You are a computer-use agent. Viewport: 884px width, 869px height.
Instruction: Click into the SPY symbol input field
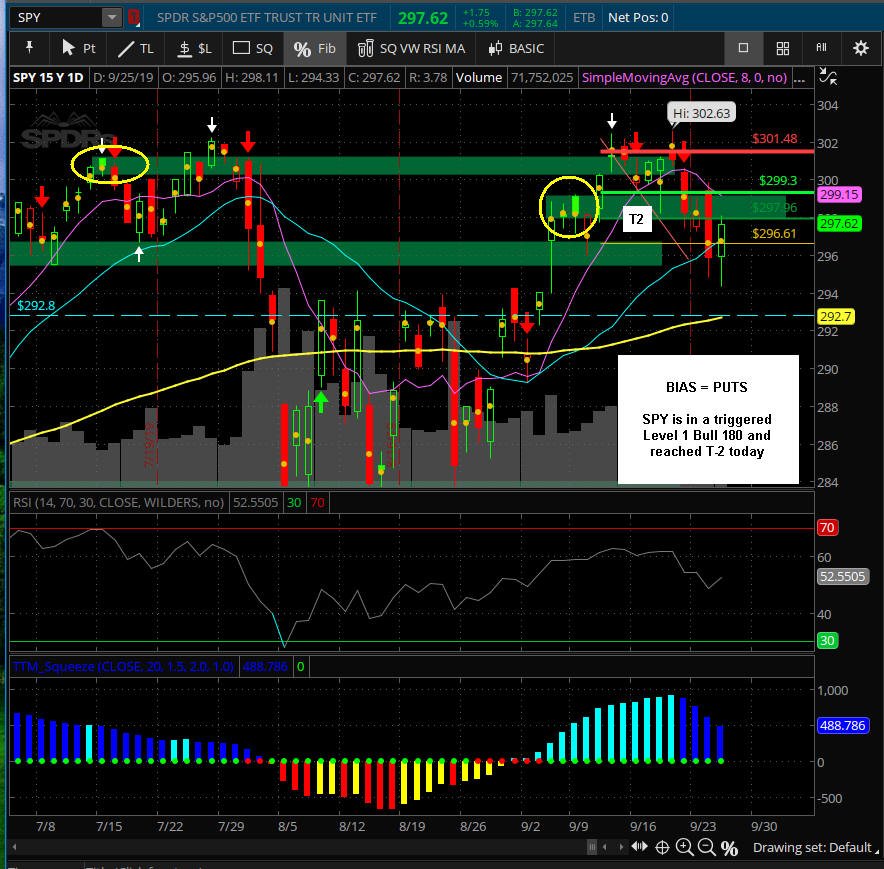pos(56,17)
